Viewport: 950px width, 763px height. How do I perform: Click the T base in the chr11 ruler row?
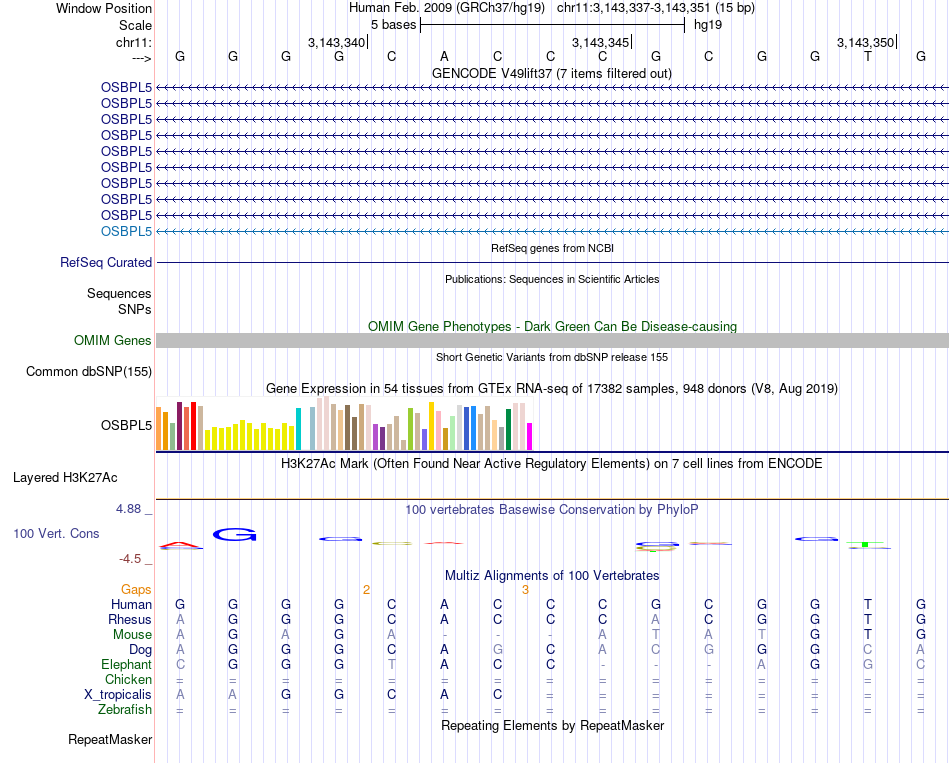pyautogui.click(x=868, y=56)
